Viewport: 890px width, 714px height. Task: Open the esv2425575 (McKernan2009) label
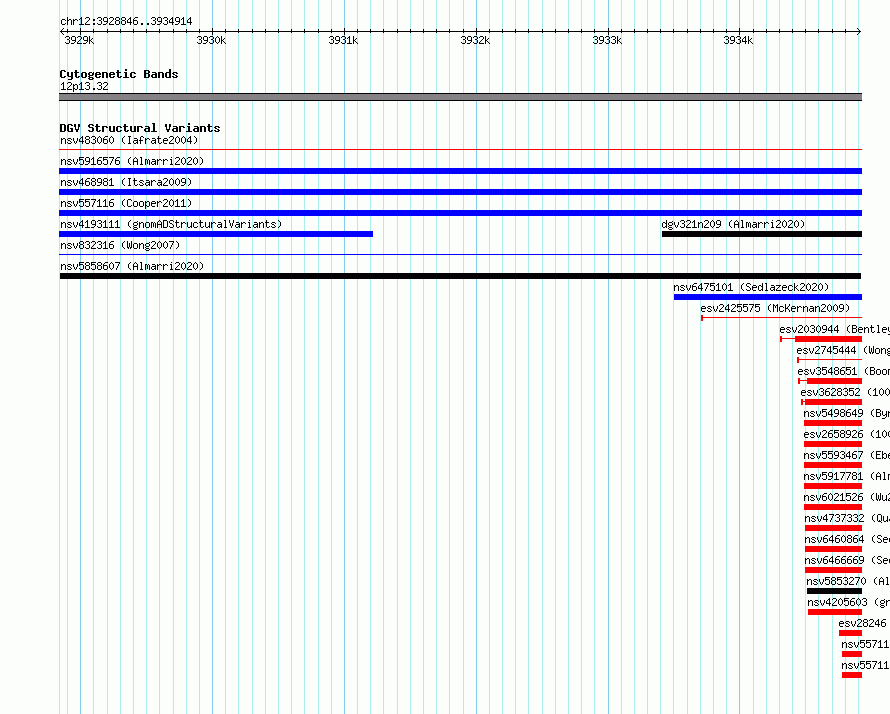point(775,308)
